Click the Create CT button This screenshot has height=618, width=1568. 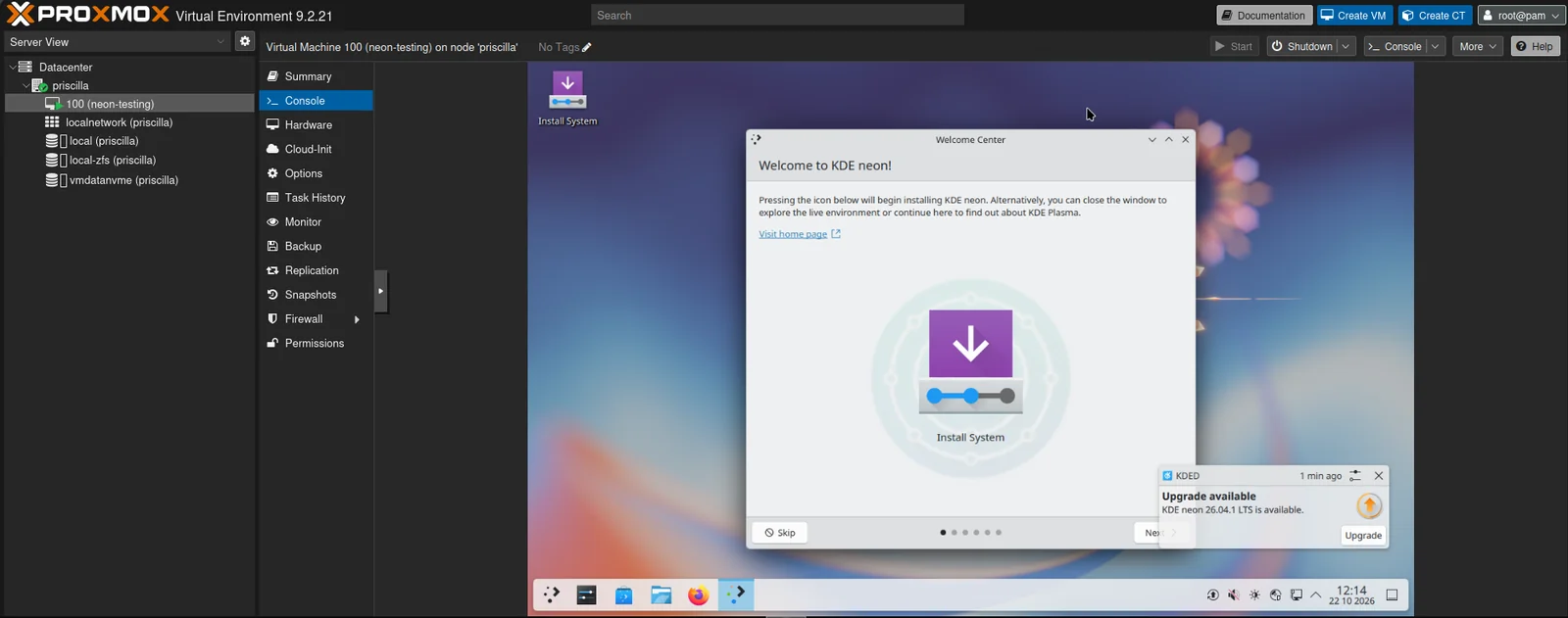click(x=1435, y=16)
